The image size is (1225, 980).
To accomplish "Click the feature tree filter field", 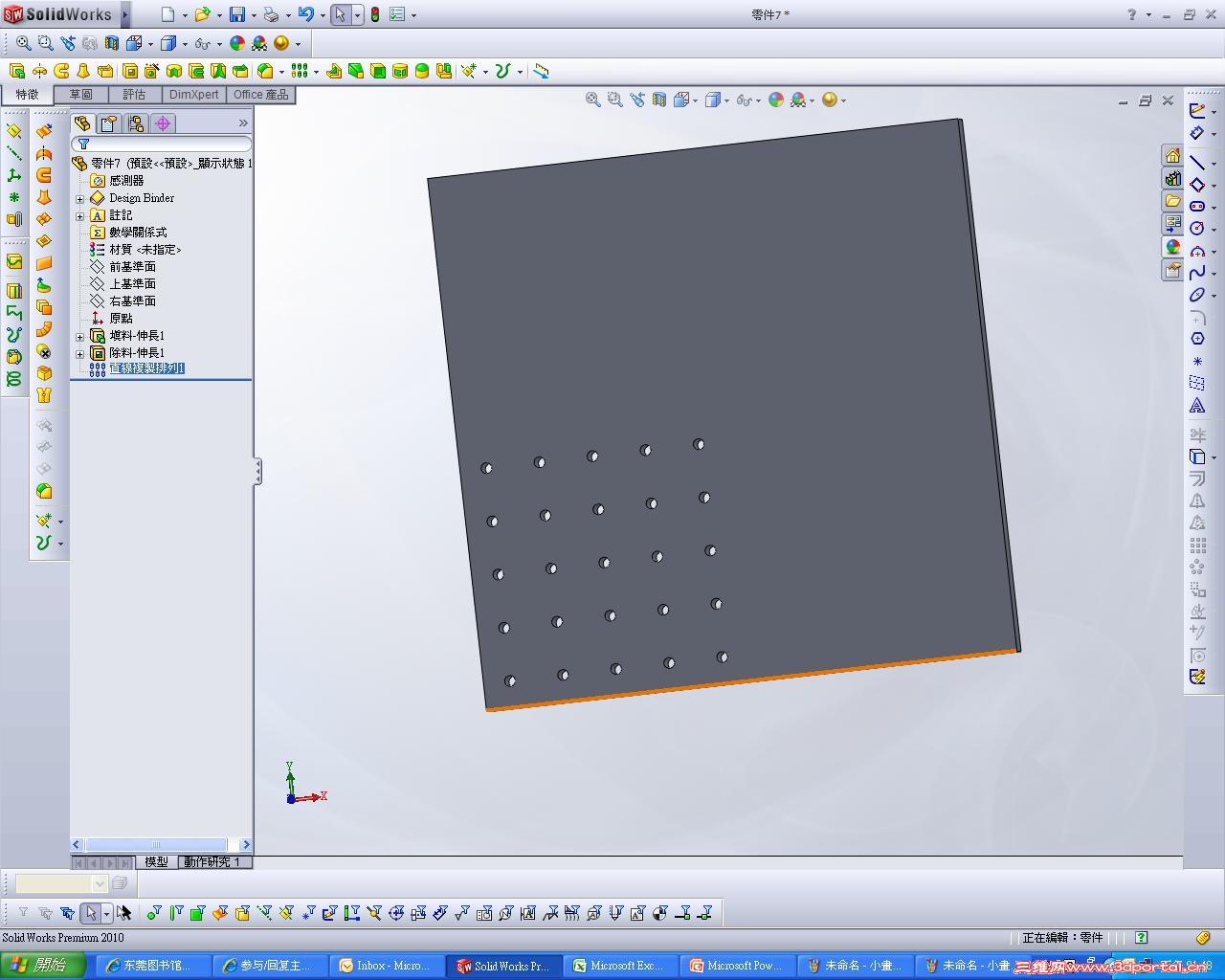I will click(x=161, y=144).
